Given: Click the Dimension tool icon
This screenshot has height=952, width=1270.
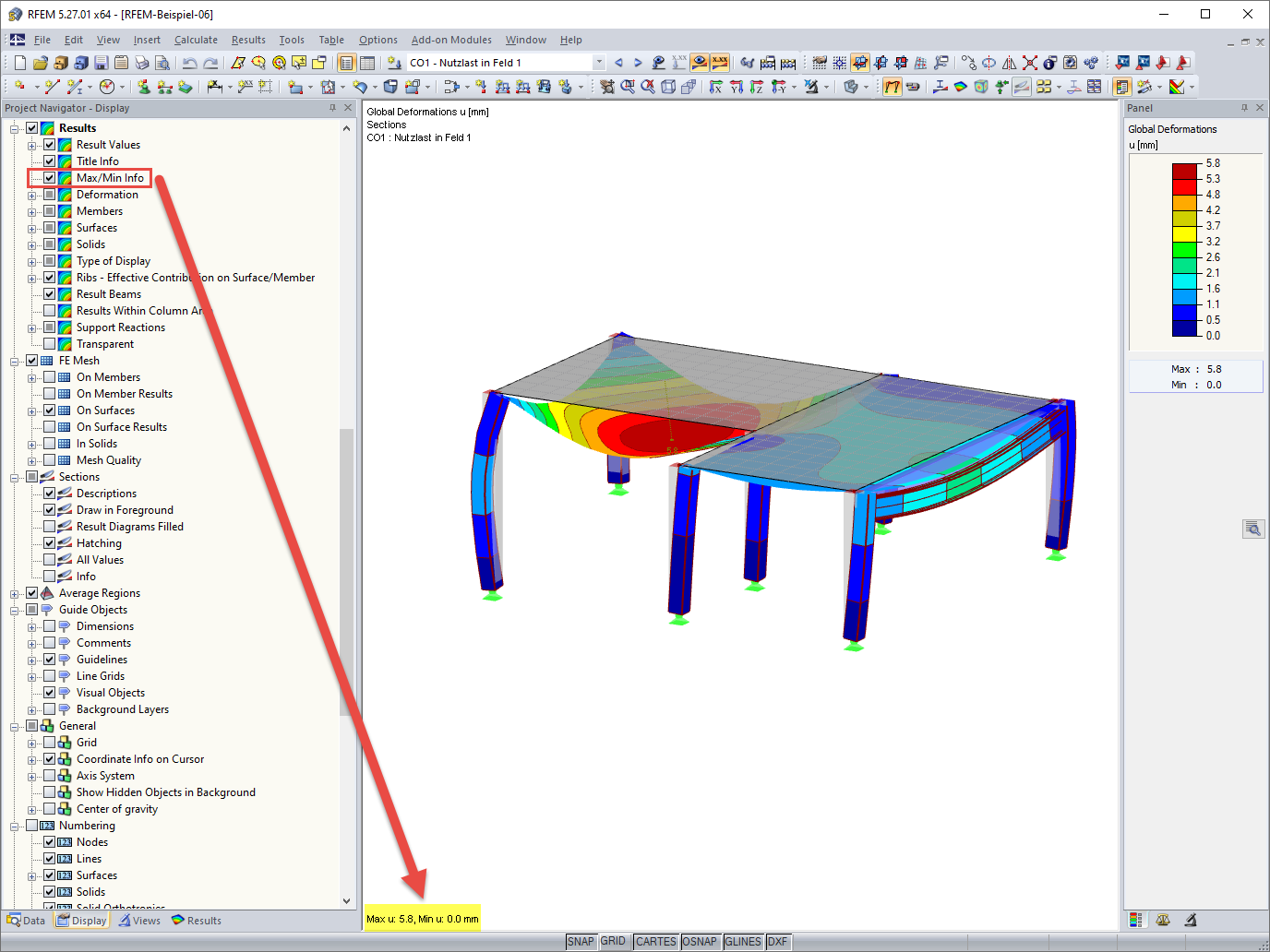Looking at the screenshot, I should coord(214,87).
